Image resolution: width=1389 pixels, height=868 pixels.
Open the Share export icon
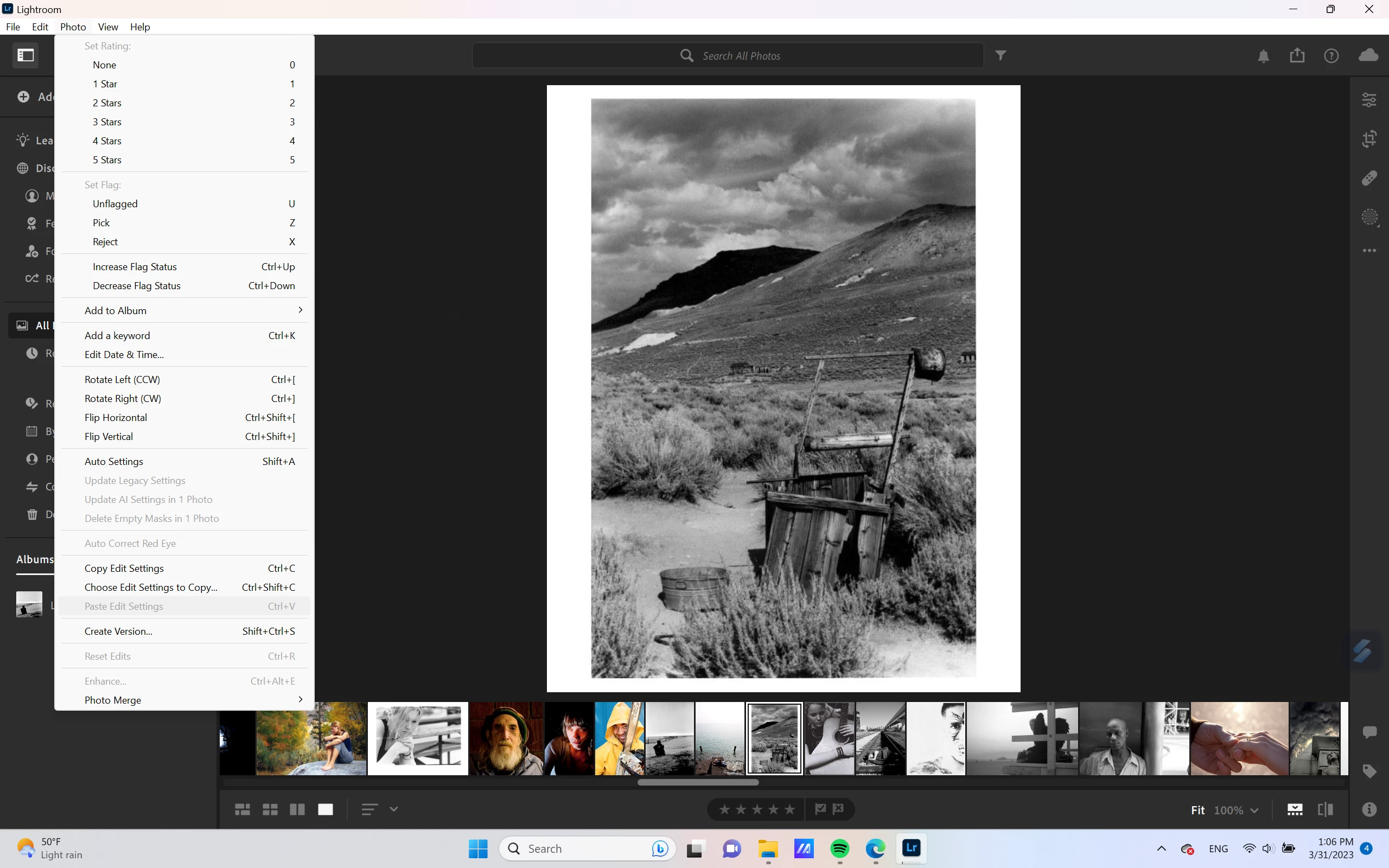pos(1297,56)
